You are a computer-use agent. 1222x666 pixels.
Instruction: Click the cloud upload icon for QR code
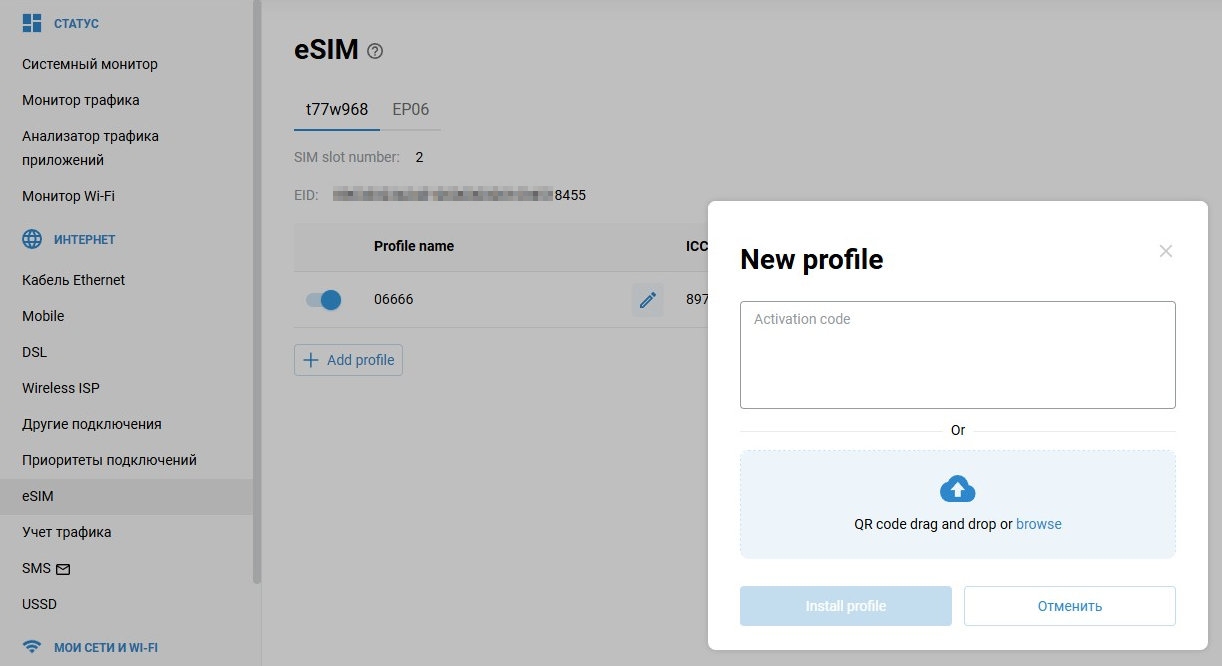click(x=957, y=489)
